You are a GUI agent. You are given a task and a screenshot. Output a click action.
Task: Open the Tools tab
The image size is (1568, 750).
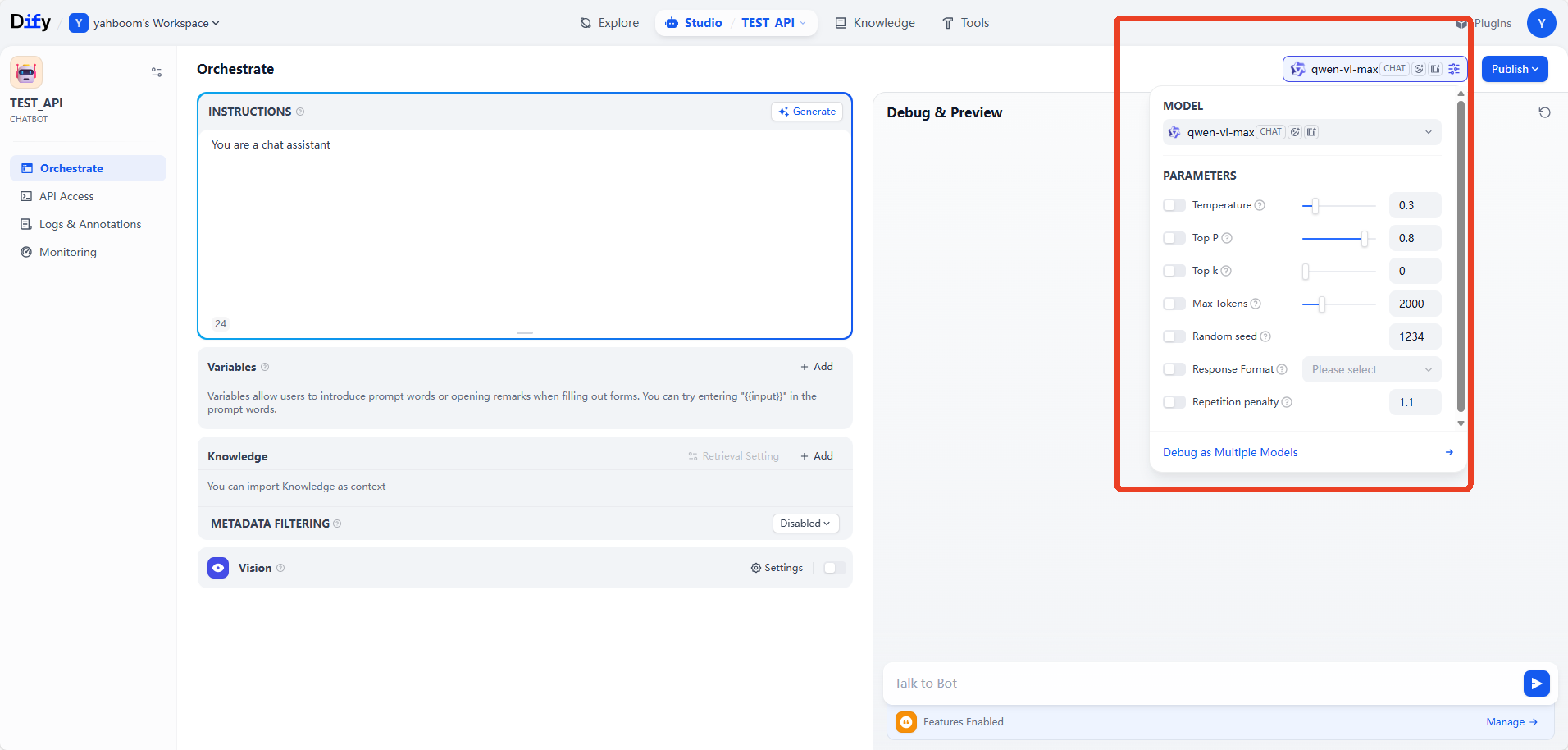[x=965, y=23]
